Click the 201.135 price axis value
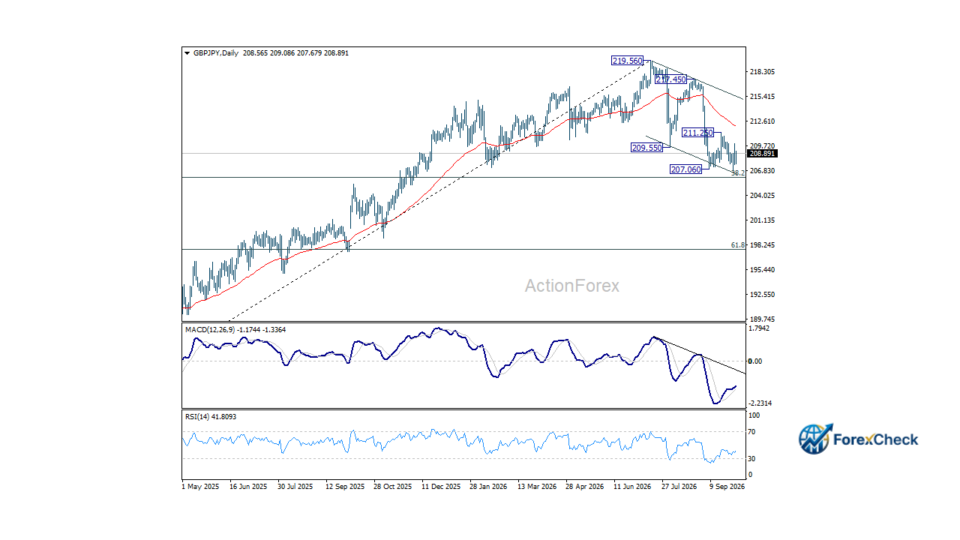The width and height of the screenshot is (960, 540). coord(762,220)
